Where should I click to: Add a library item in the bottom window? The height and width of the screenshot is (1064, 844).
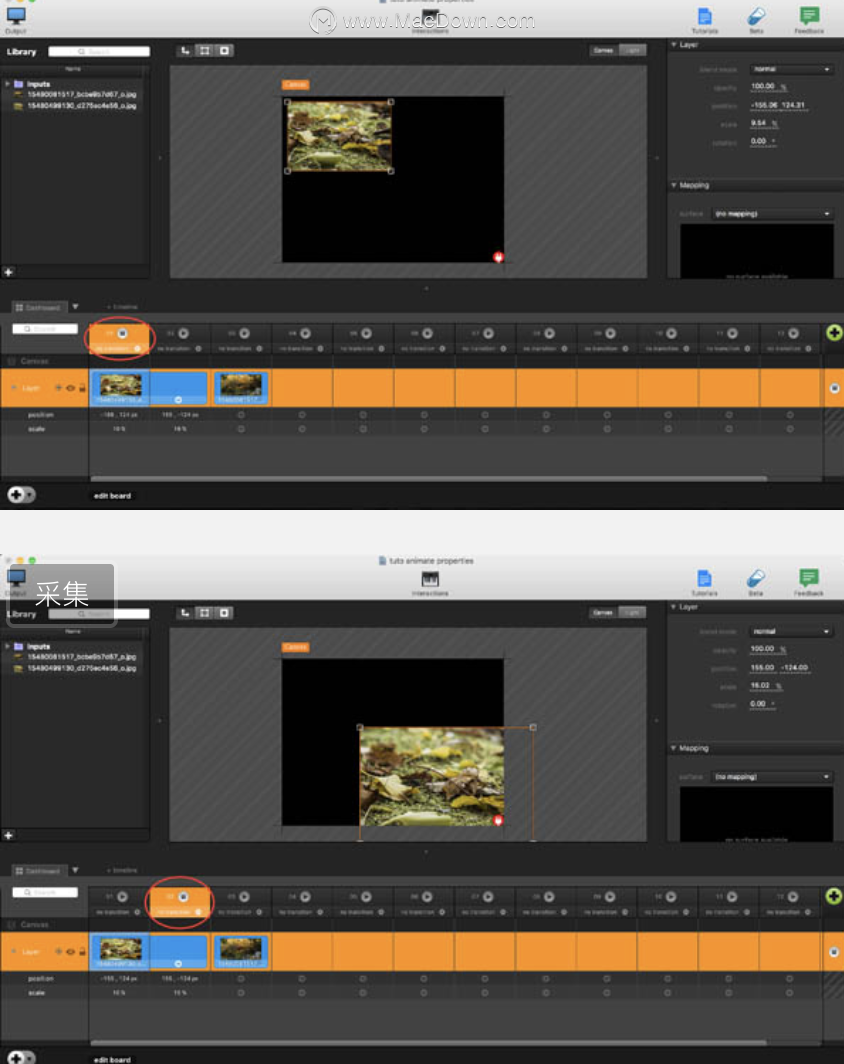[9, 835]
